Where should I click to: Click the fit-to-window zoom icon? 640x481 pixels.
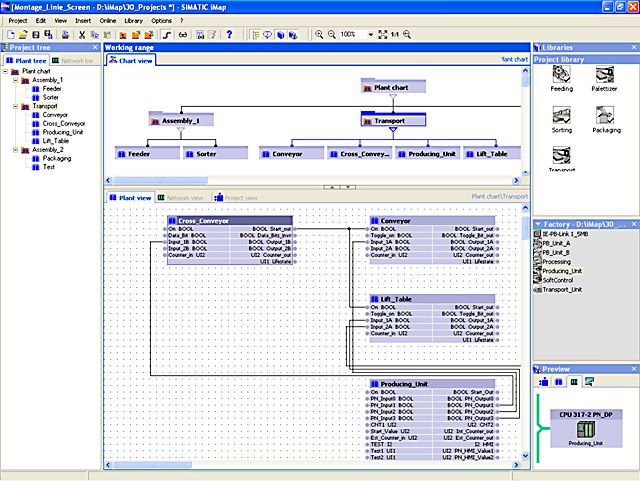382,35
